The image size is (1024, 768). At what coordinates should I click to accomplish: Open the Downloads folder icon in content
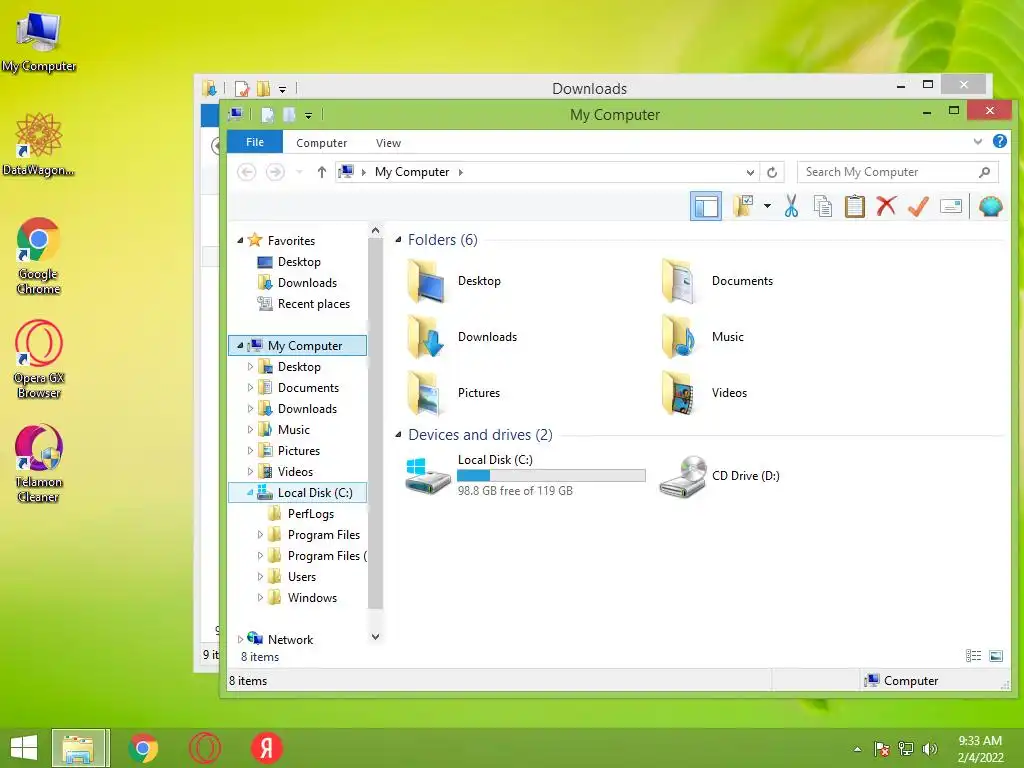426,337
